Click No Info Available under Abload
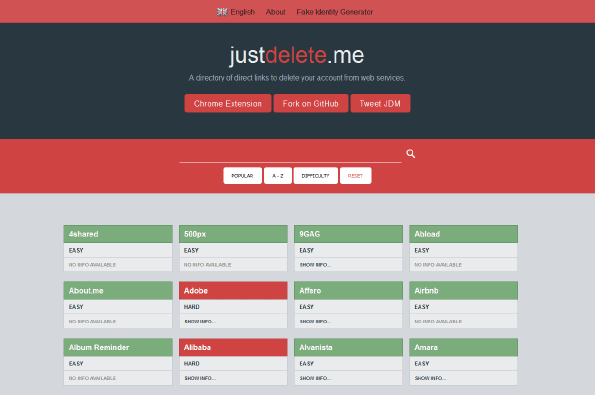The width and height of the screenshot is (595, 395). tap(438, 265)
